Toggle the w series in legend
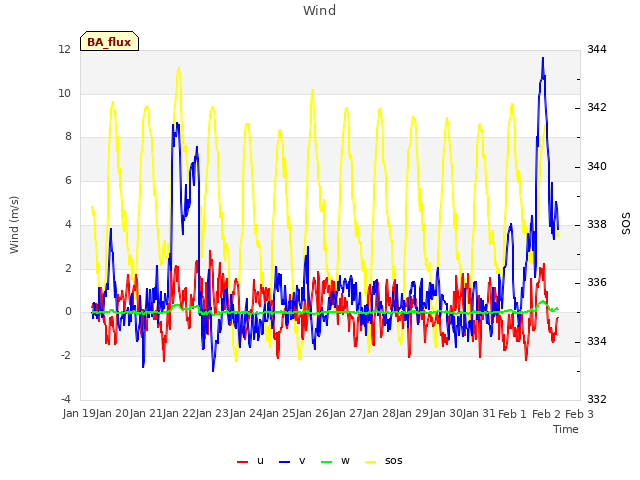Viewport: 640px width, 480px height. 335,461
